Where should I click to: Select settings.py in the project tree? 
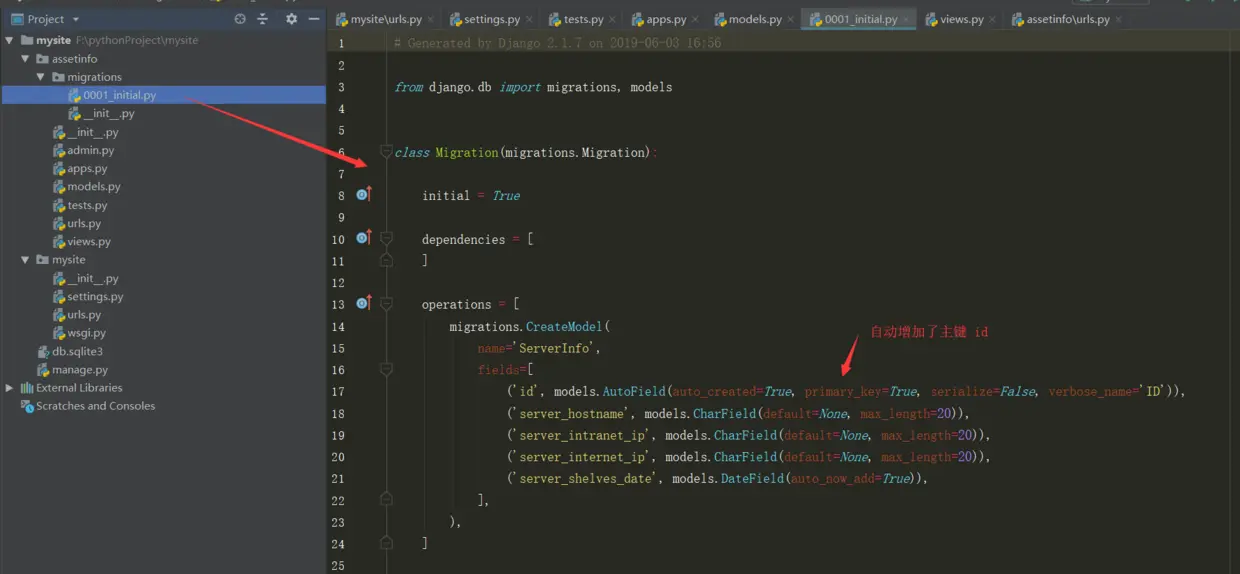click(x=95, y=297)
